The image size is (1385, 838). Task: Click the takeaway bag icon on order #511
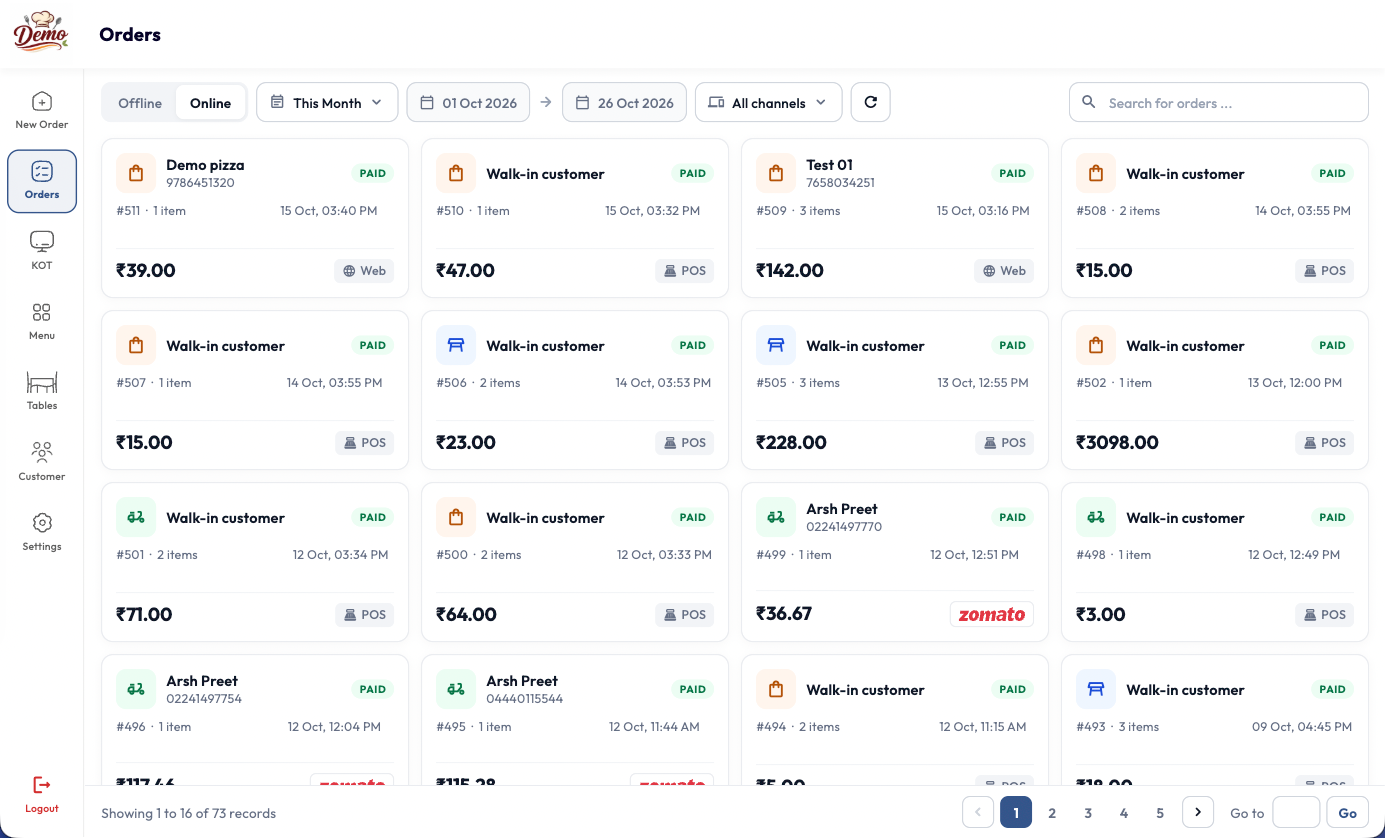[x=136, y=174]
